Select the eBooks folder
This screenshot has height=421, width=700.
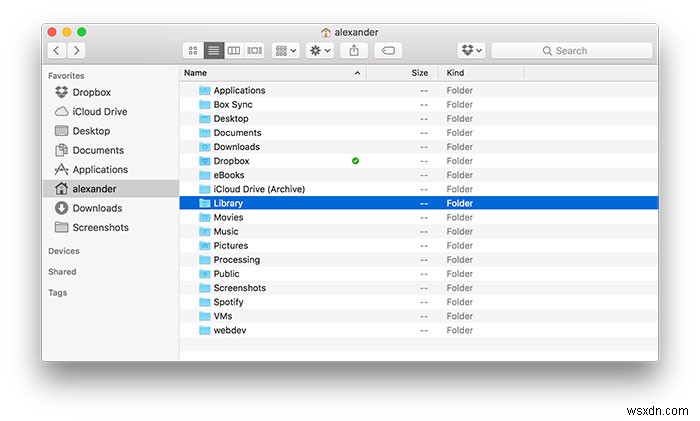[x=419, y=175]
